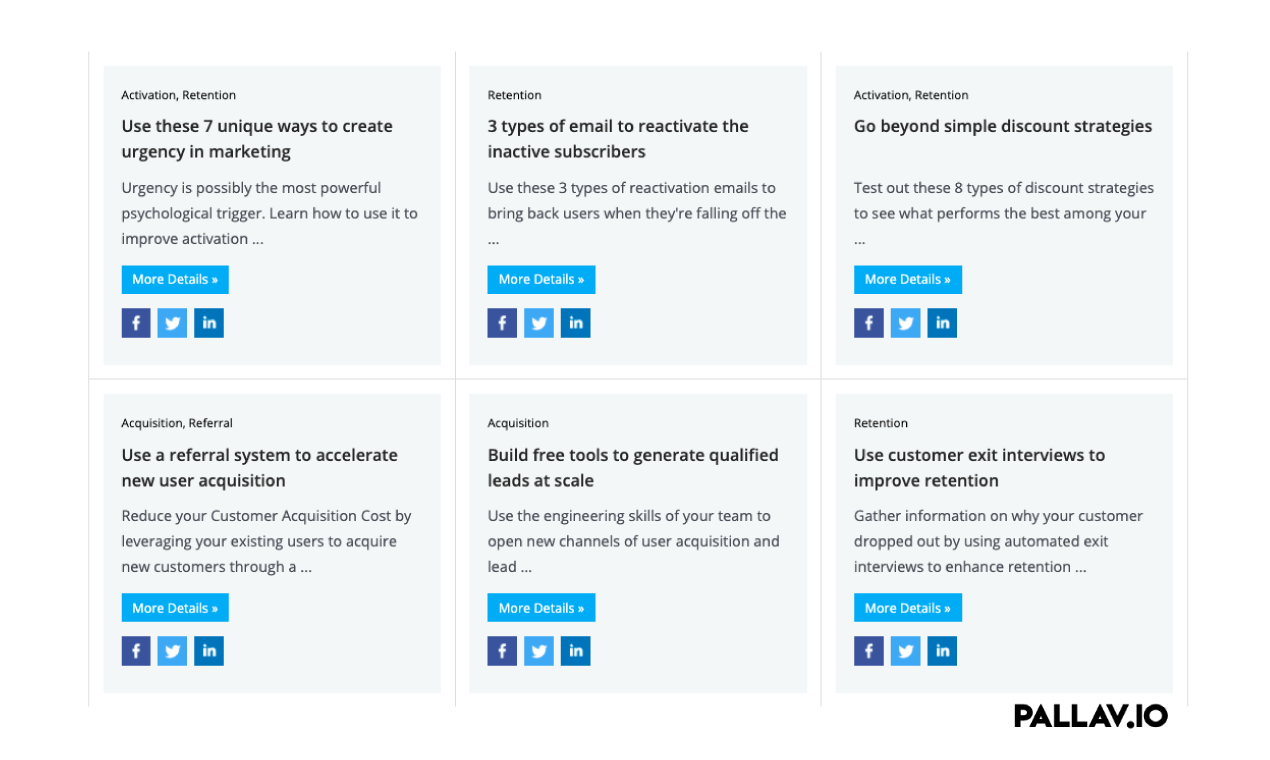The width and height of the screenshot is (1270, 760).
Task: Share customer exit interviews article on Facebook
Action: [x=868, y=651]
